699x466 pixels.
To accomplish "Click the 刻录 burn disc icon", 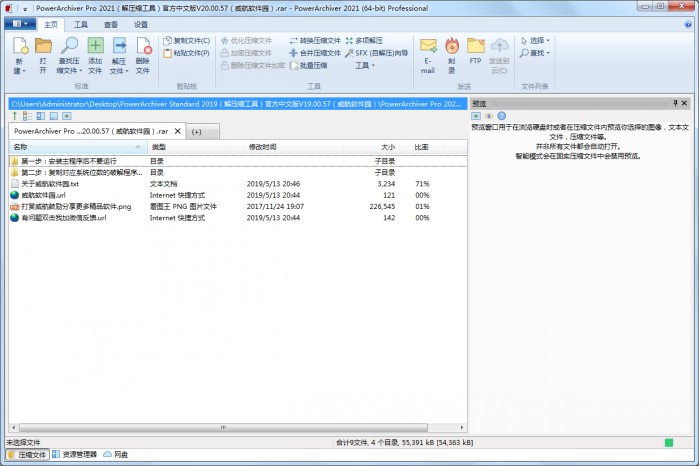I will click(x=452, y=45).
